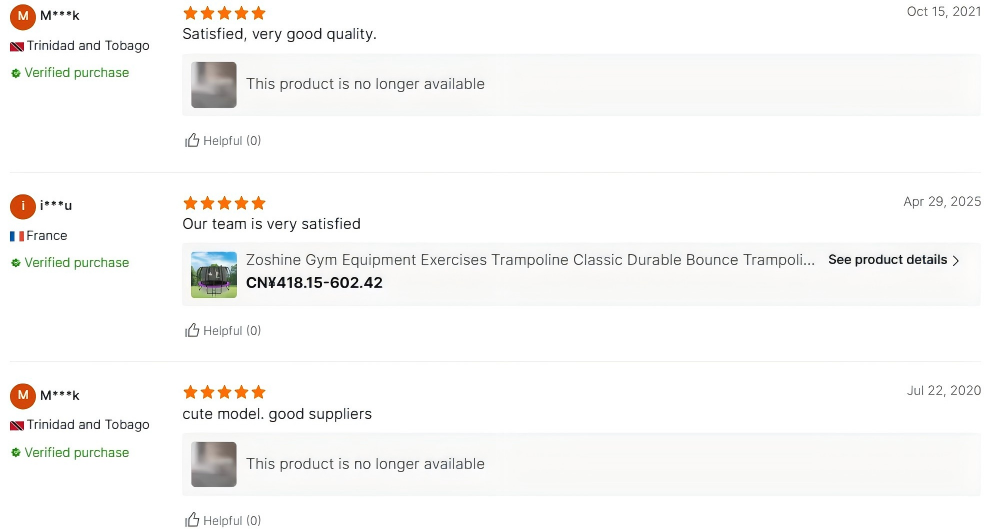Click the green verified badge icon under France
This screenshot has height=529, width=1000.
pos(16,263)
